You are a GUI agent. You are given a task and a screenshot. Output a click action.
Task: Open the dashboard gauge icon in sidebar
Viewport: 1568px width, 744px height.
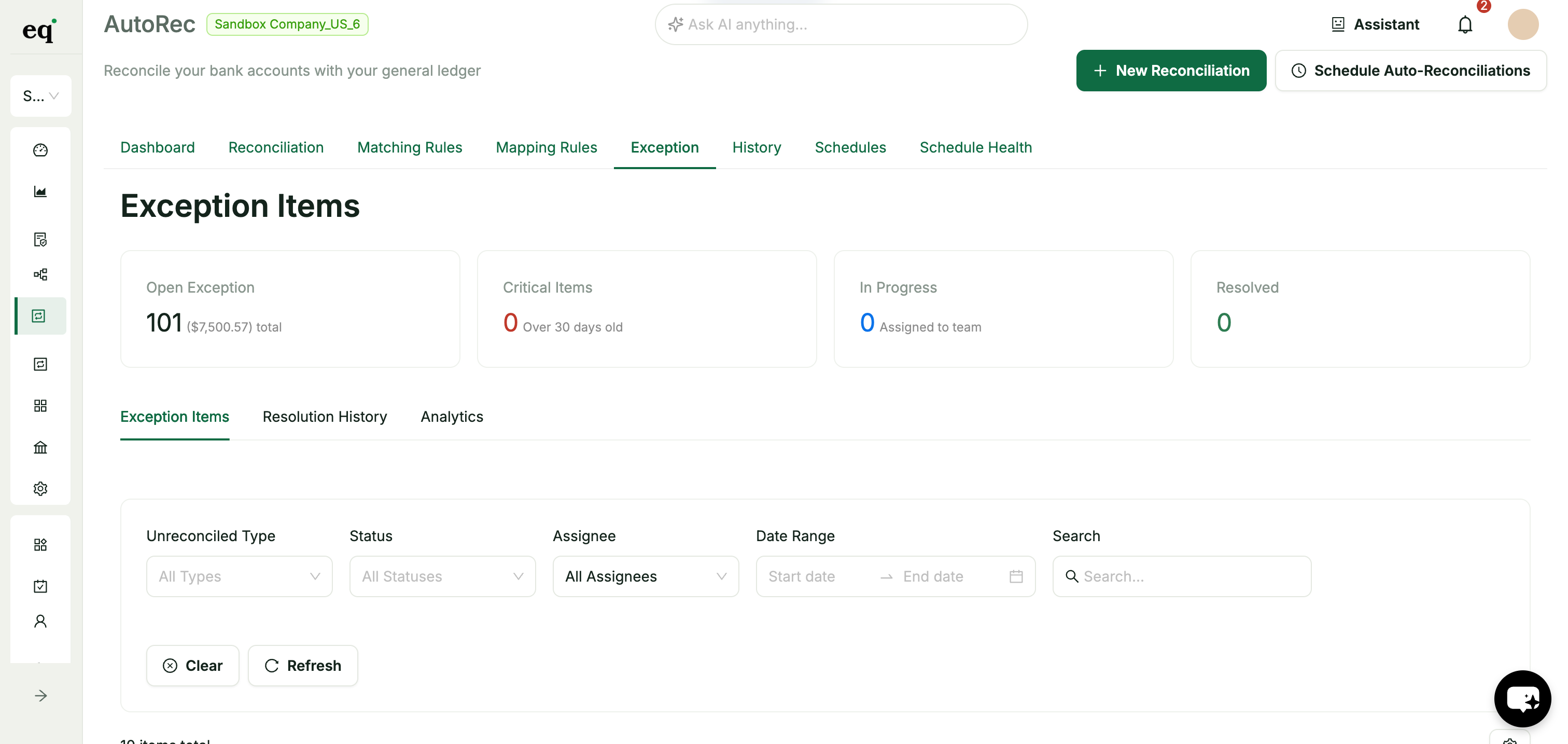tap(40, 150)
